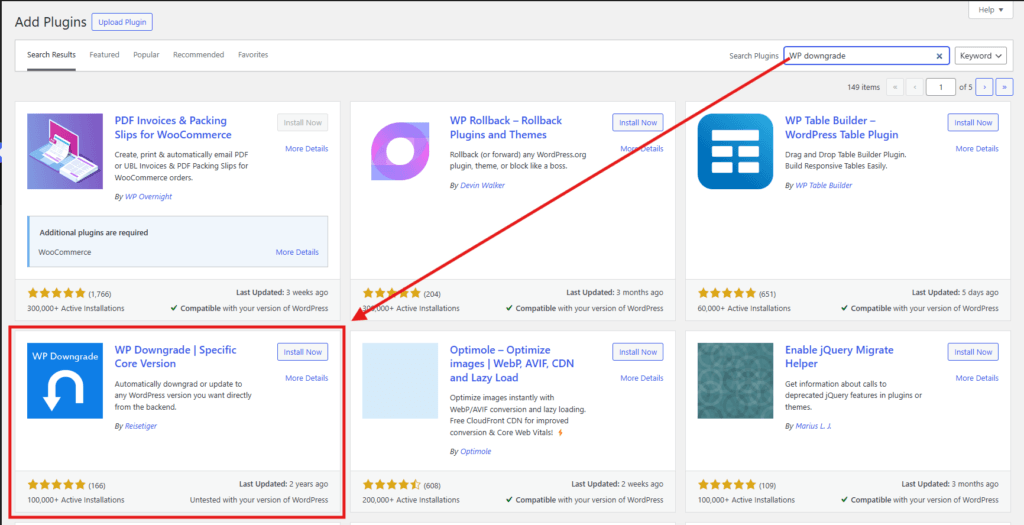Open More Details for WP Downgrade
1024x525 pixels.
click(x=307, y=378)
